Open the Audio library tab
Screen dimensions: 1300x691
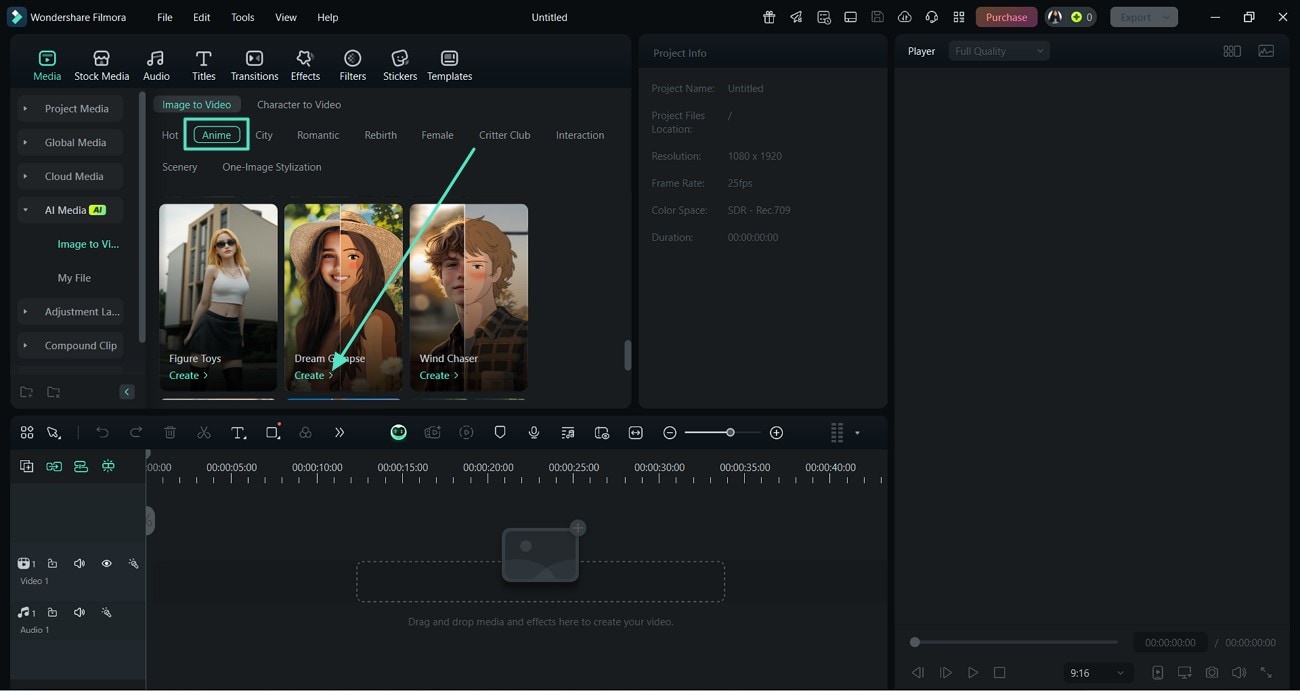[x=156, y=65]
